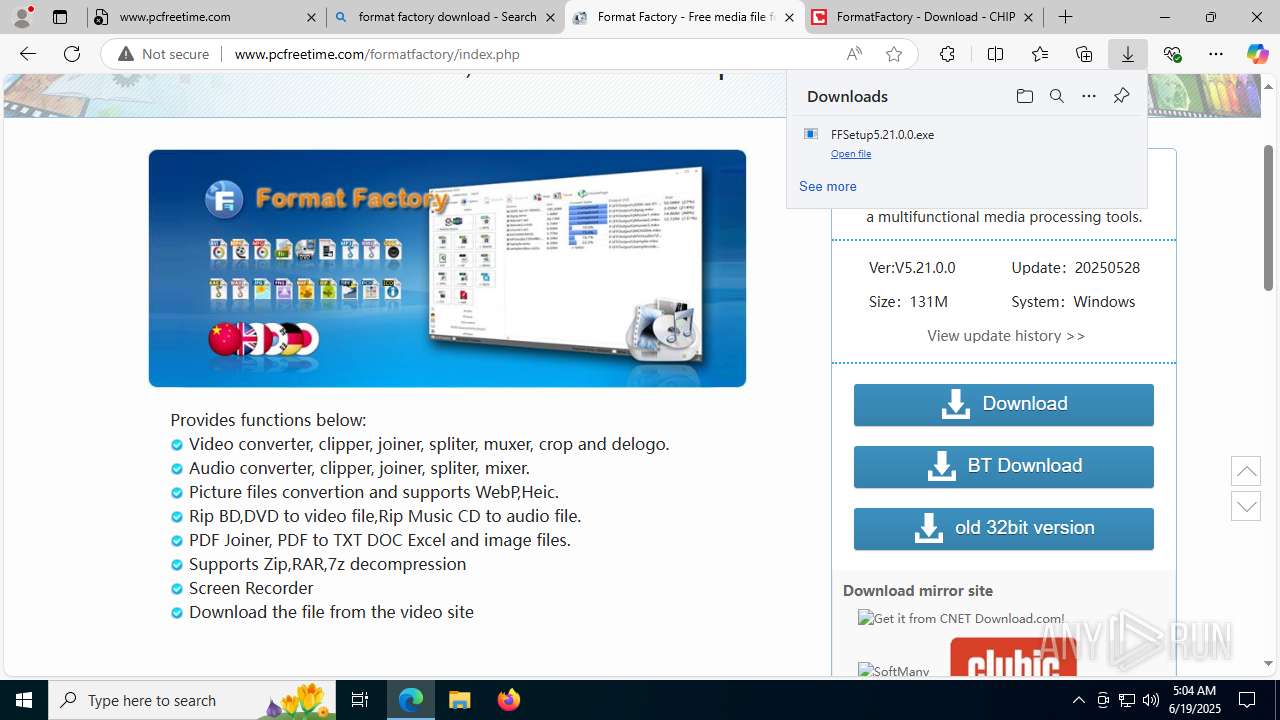The width and height of the screenshot is (1280, 720).
Task: Open the taskbar clock showing 5:04 AM
Action: 1194,700
